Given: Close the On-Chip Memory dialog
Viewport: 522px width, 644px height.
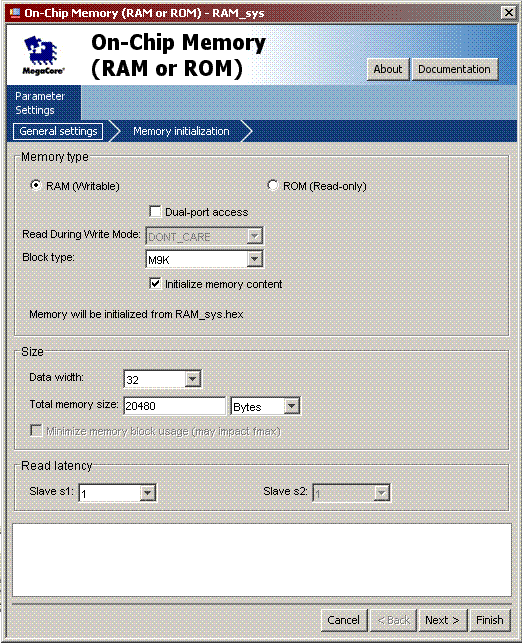Looking at the screenshot, I should 508,13.
